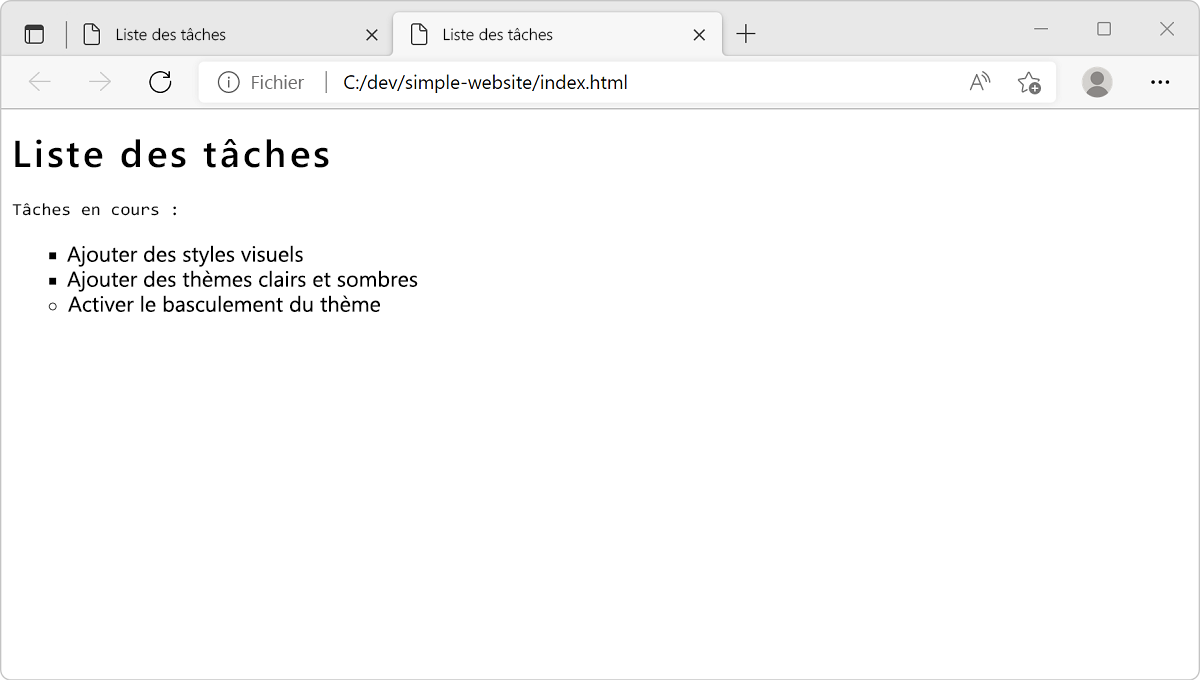The image size is (1200, 680).
Task: View site information icon next to Fichier
Action: 228,82
